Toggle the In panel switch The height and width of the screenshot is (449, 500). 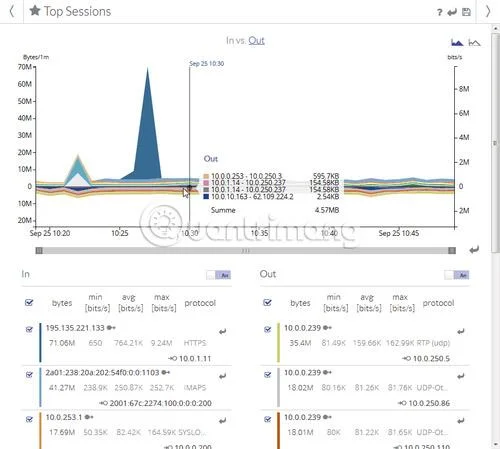tap(219, 275)
